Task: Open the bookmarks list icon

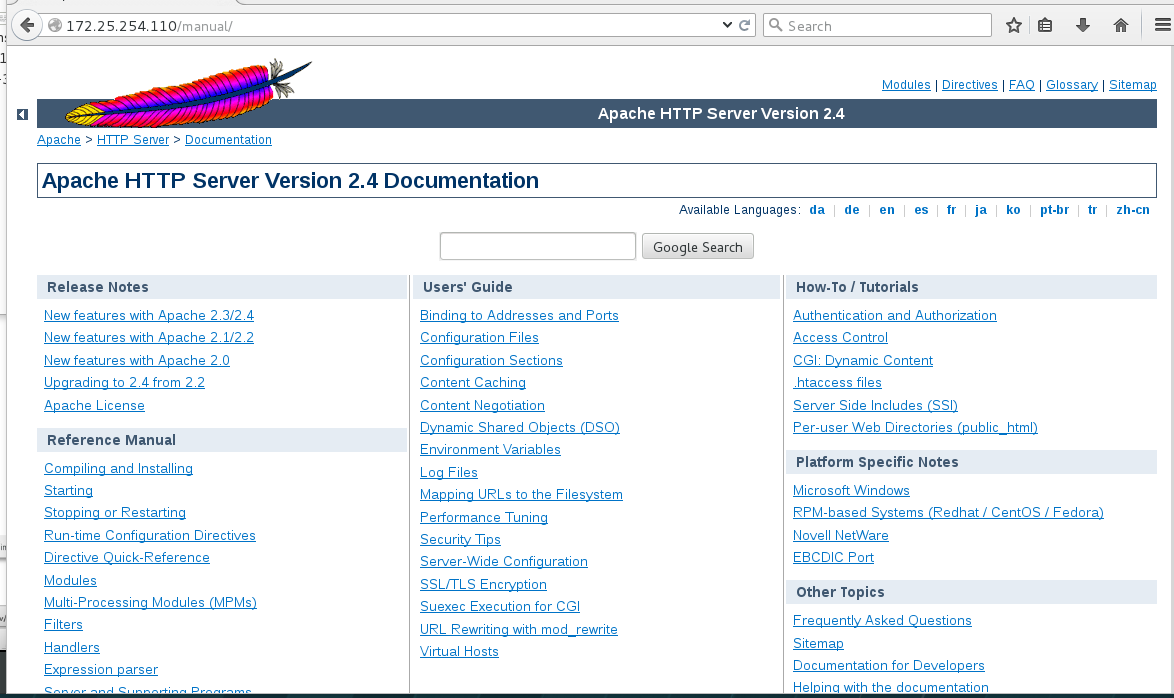Action: 1045,25
